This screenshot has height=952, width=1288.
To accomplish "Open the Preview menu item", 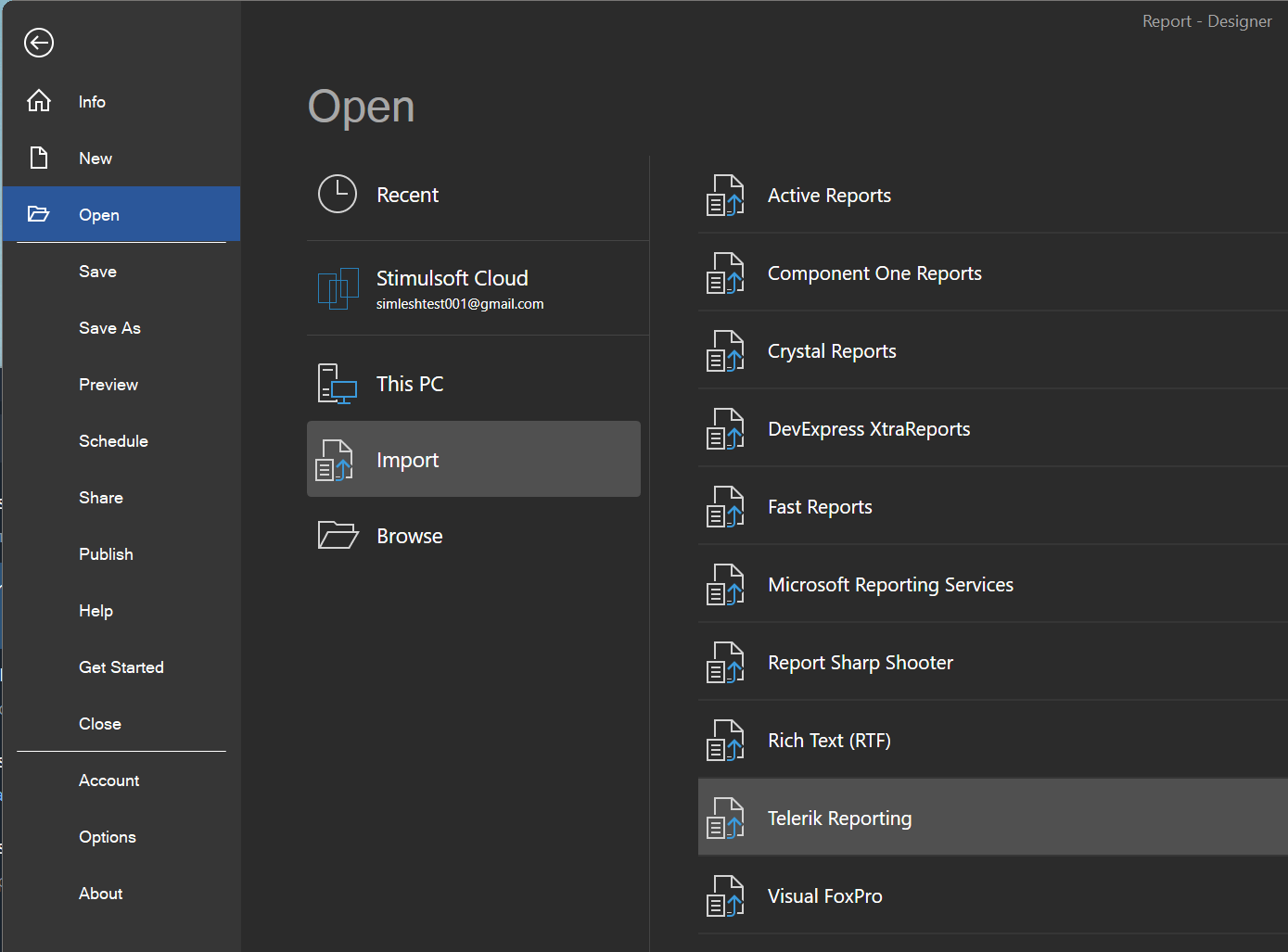I will pos(121,385).
